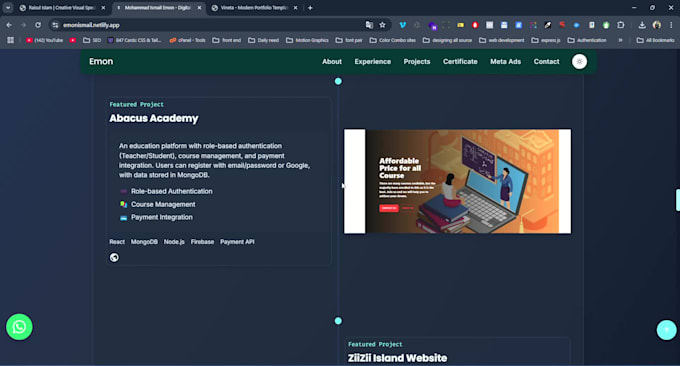The width and height of the screenshot is (680, 366).
Task: Go to the Projects nav item
Action: pos(417,62)
